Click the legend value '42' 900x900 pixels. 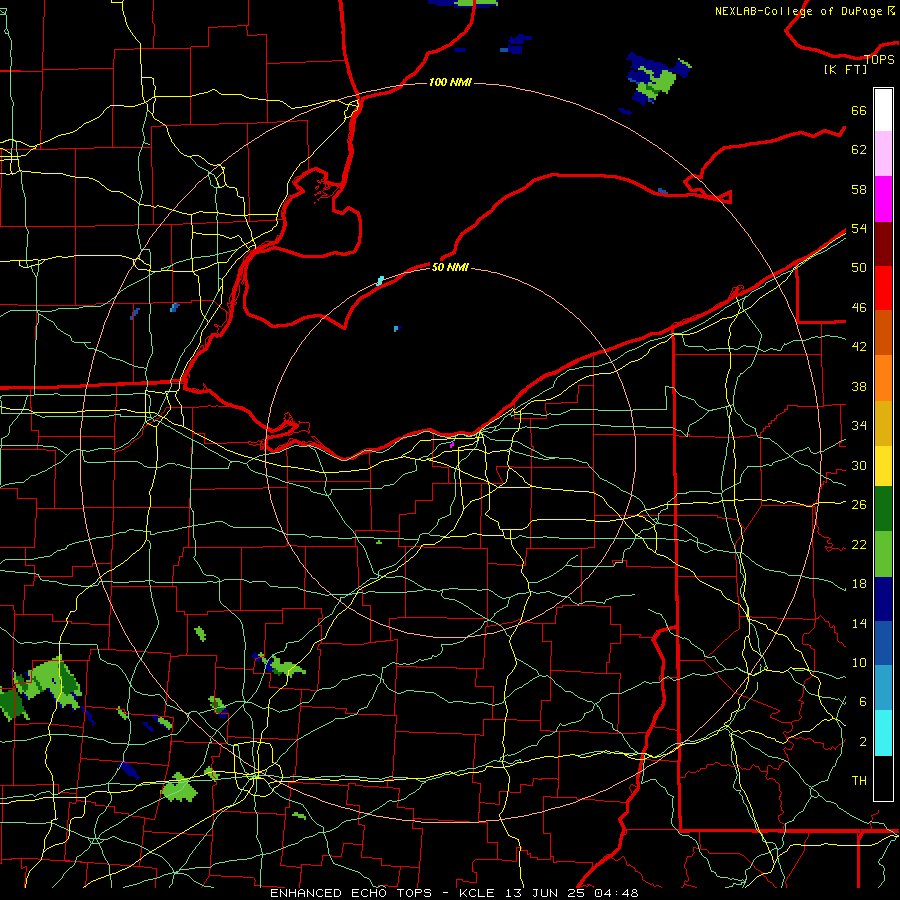tap(859, 347)
